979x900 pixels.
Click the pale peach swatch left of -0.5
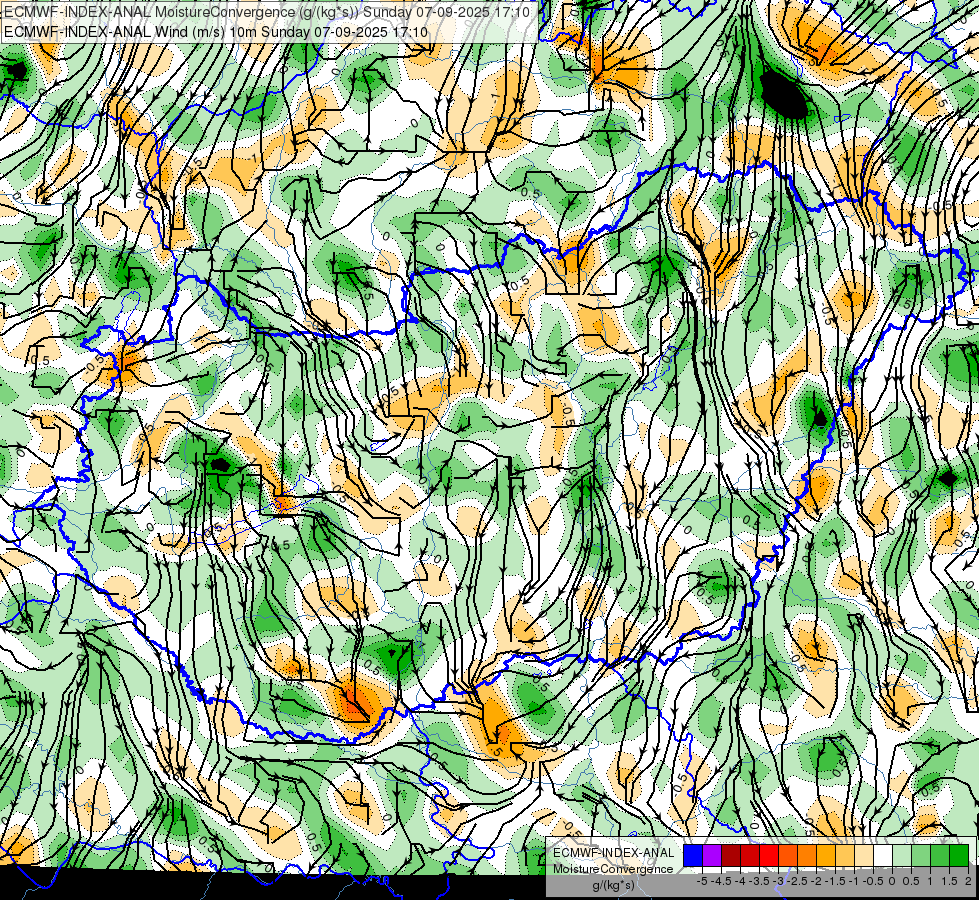click(863, 855)
